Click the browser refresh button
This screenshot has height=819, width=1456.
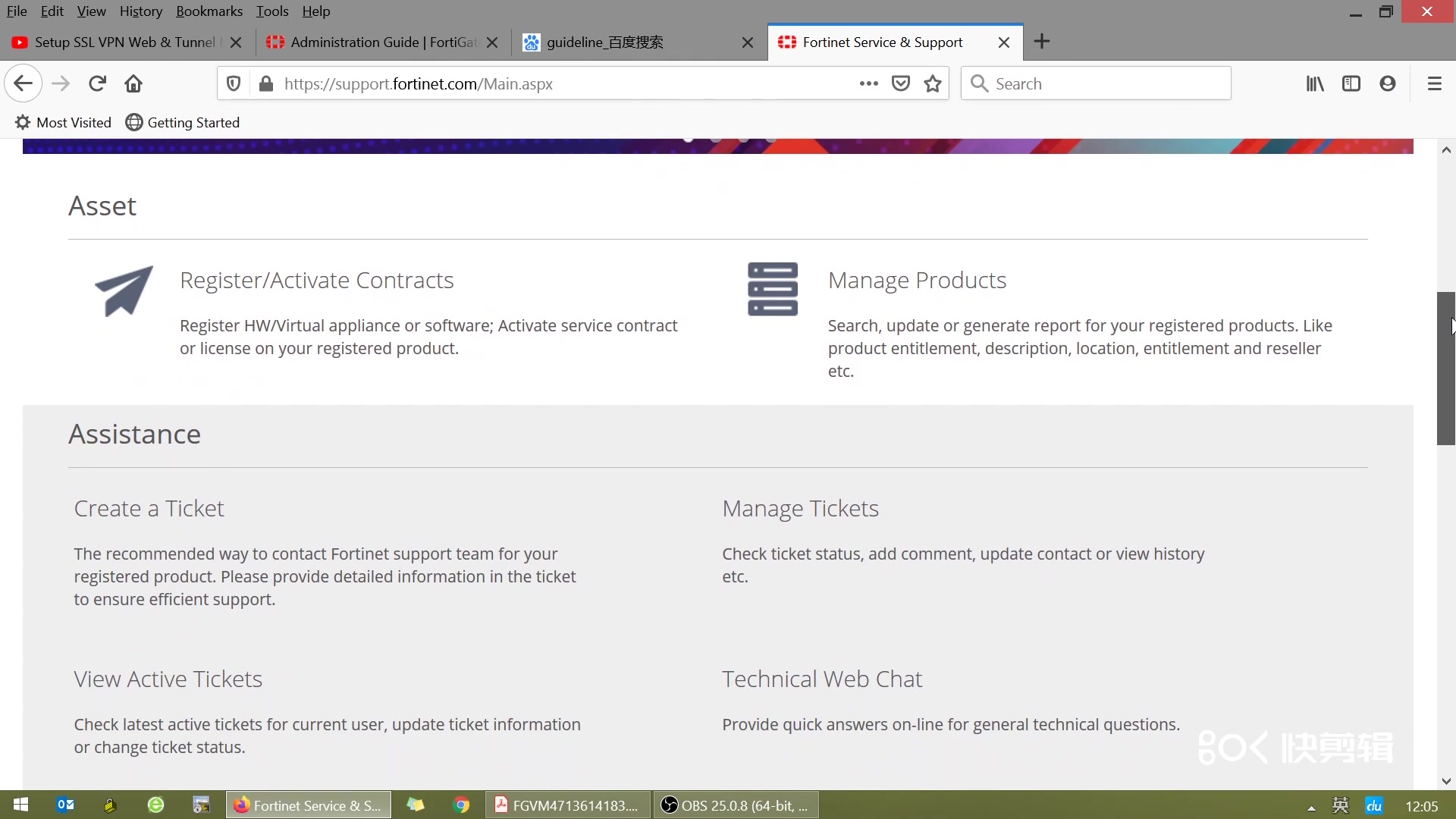click(x=97, y=83)
